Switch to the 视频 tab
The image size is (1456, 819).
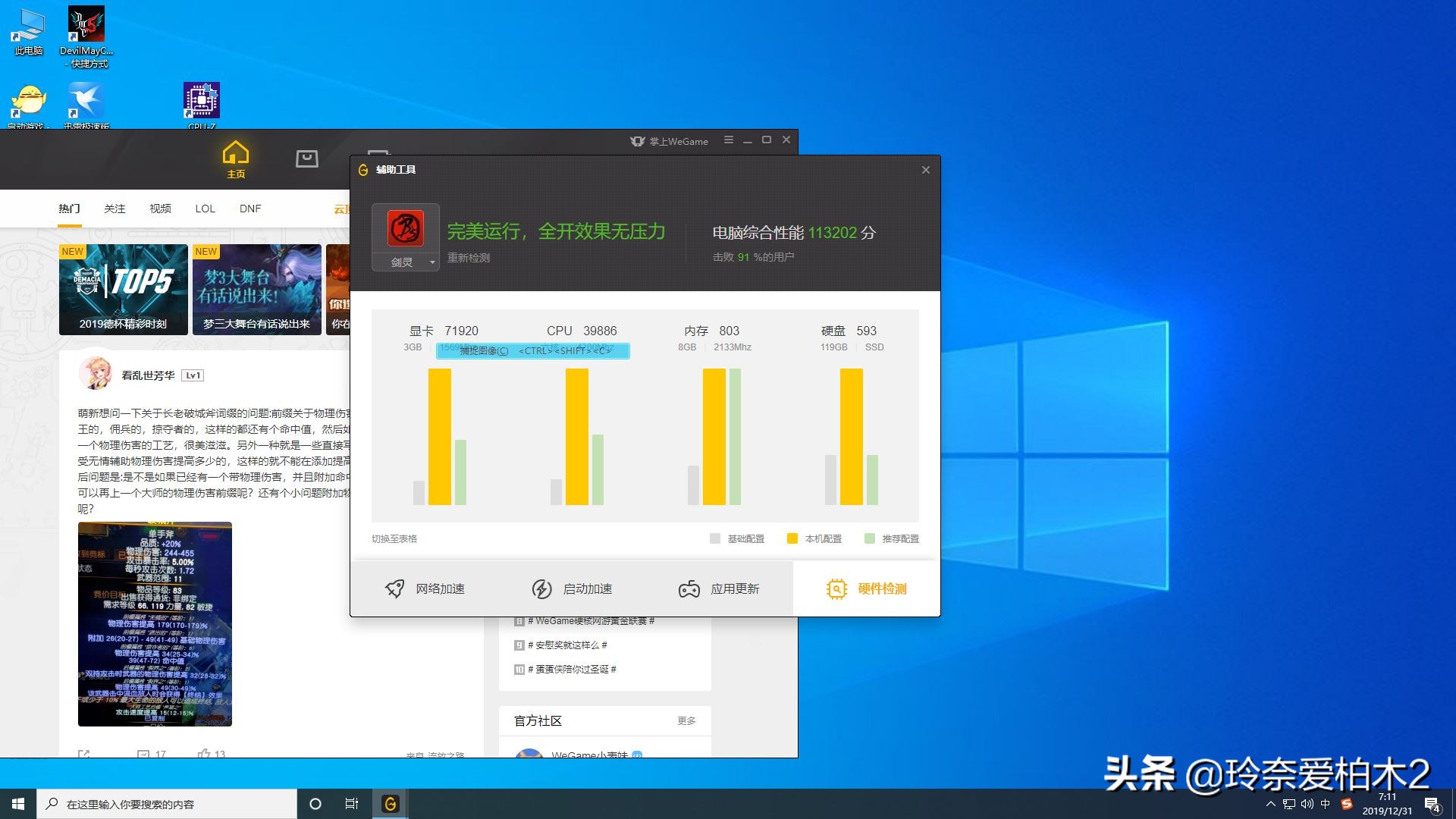coord(160,209)
